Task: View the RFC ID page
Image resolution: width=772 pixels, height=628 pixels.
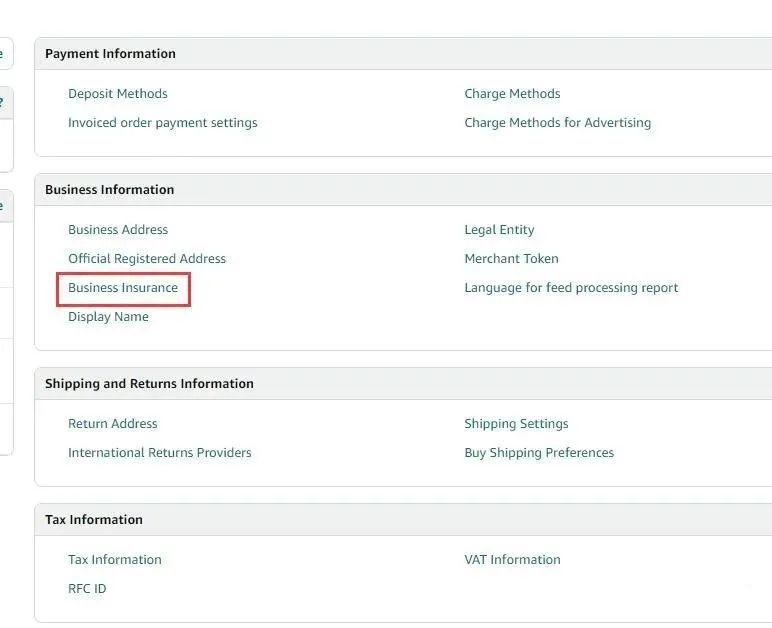Action: (87, 588)
